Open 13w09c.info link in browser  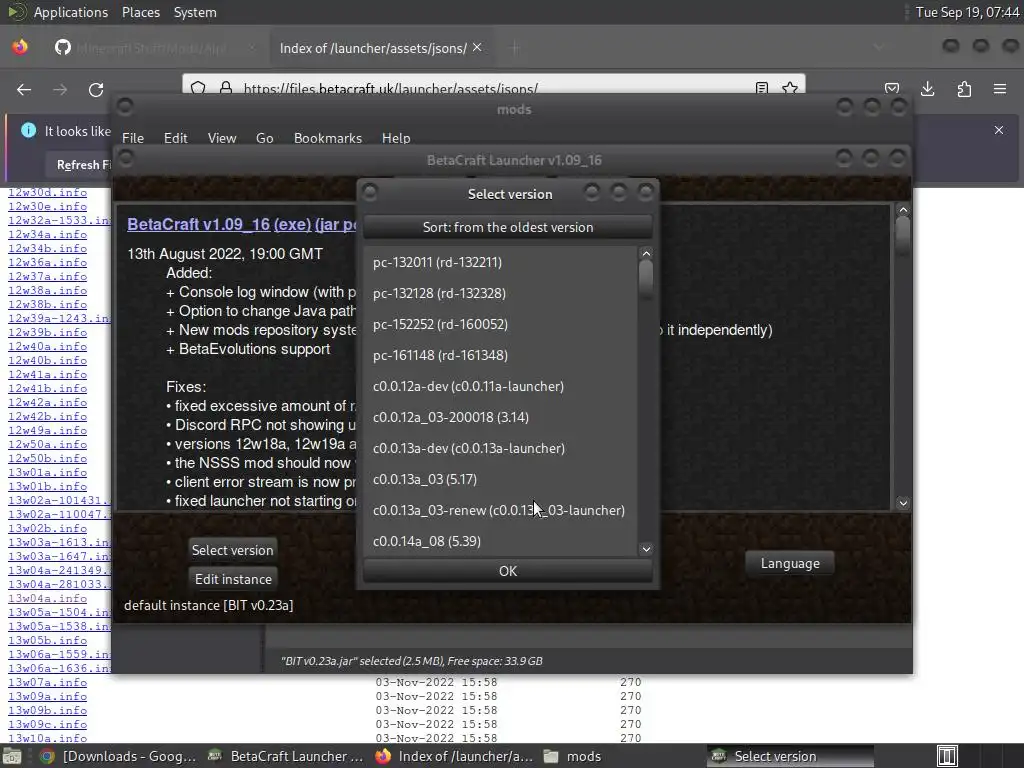47,724
